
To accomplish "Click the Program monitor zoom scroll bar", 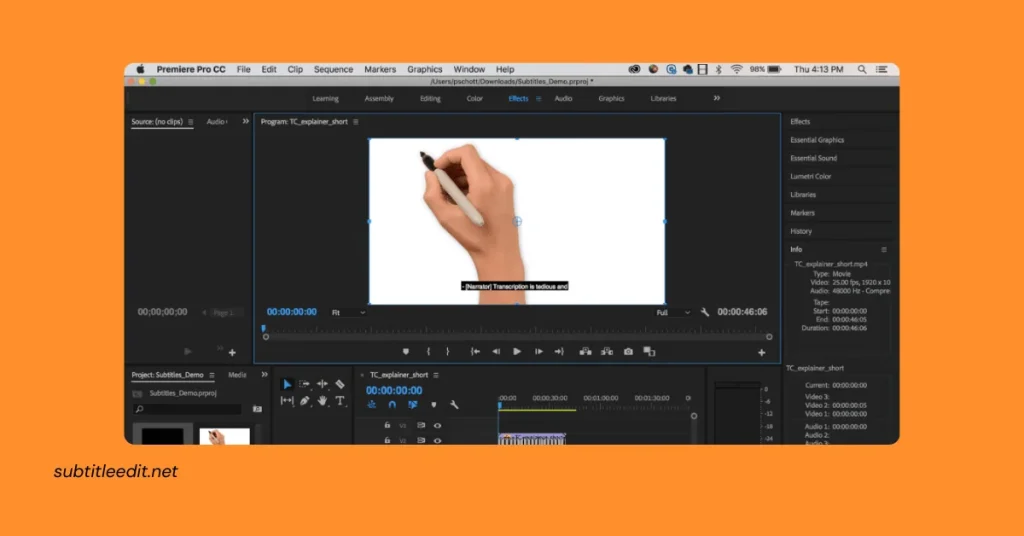I will [x=517, y=337].
